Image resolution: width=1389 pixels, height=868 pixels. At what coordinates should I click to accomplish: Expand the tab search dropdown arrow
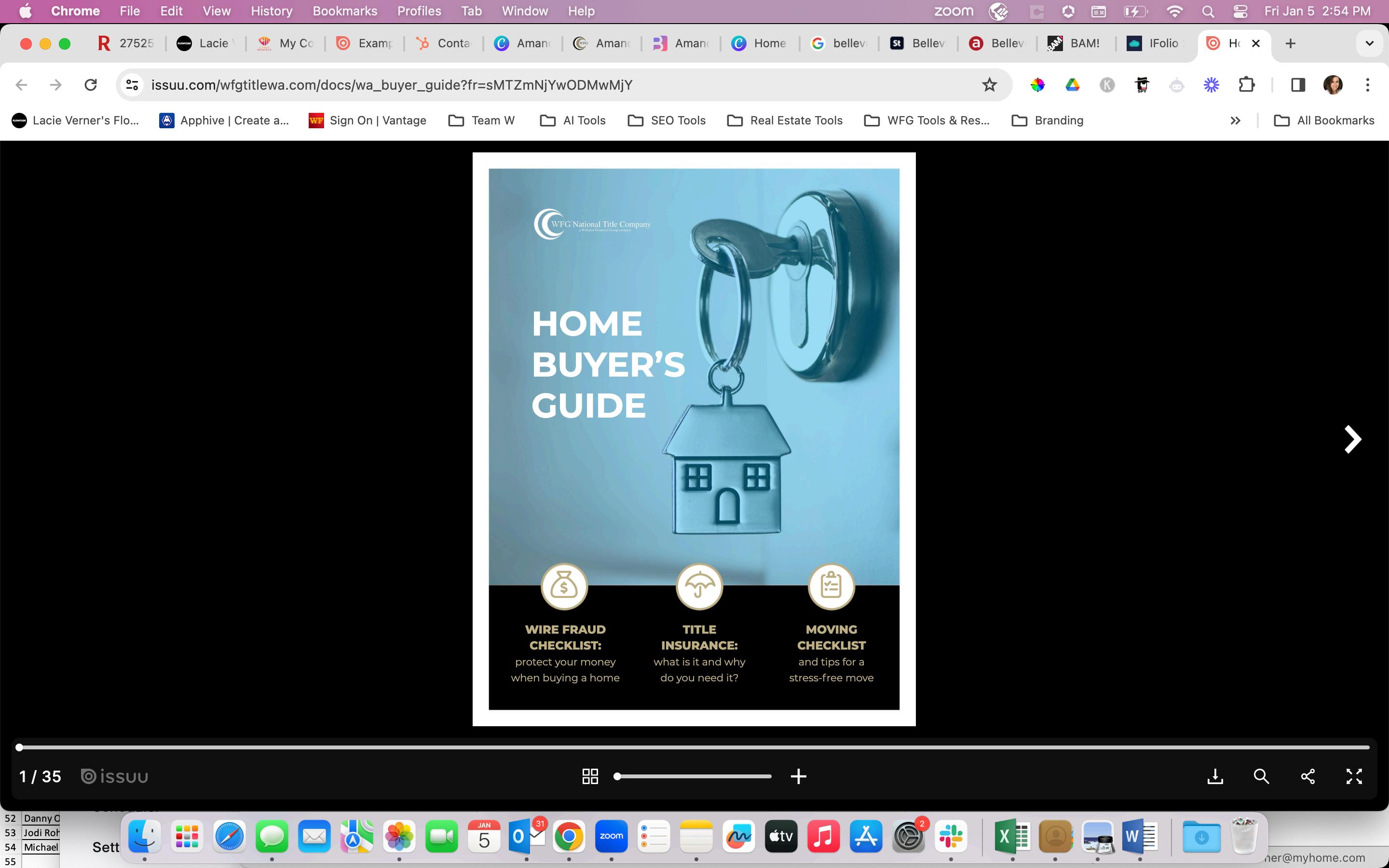click(x=1369, y=43)
